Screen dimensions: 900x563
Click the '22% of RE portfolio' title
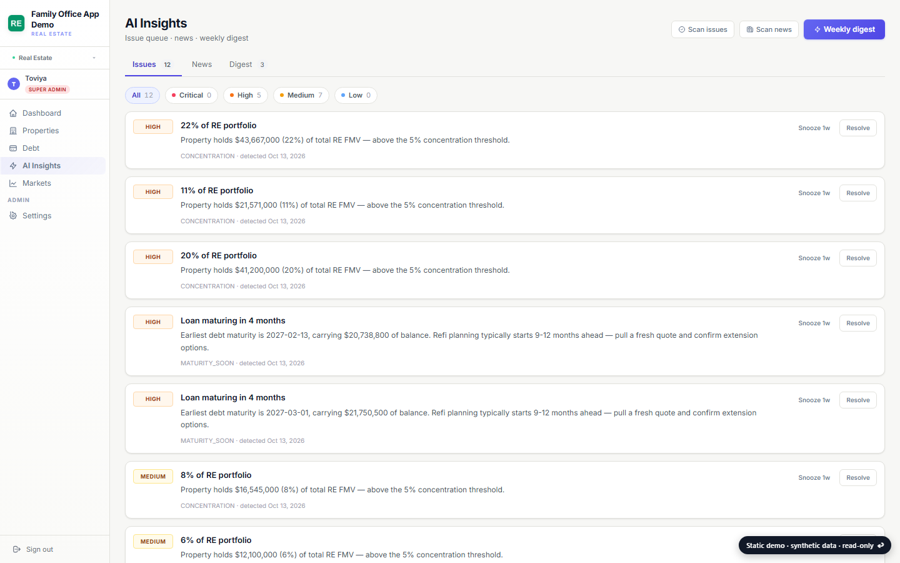pyautogui.click(x=218, y=125)
